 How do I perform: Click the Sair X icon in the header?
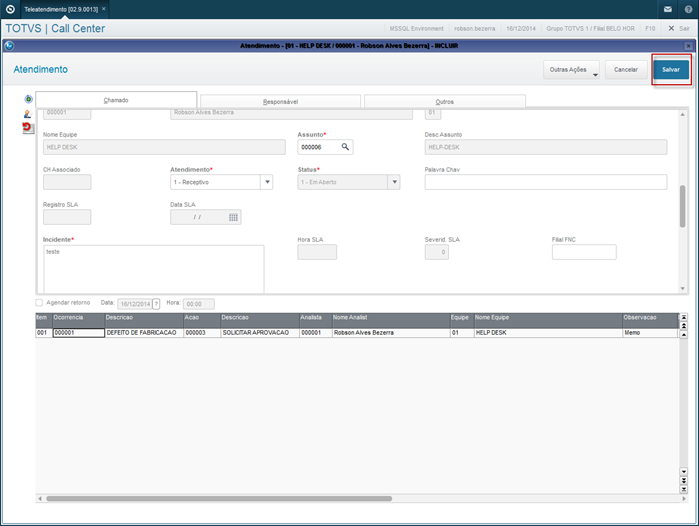coord(671,28)
